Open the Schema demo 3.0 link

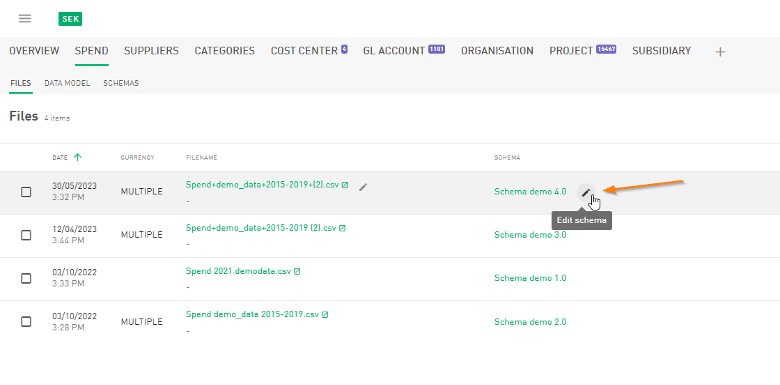click(530, 235)
